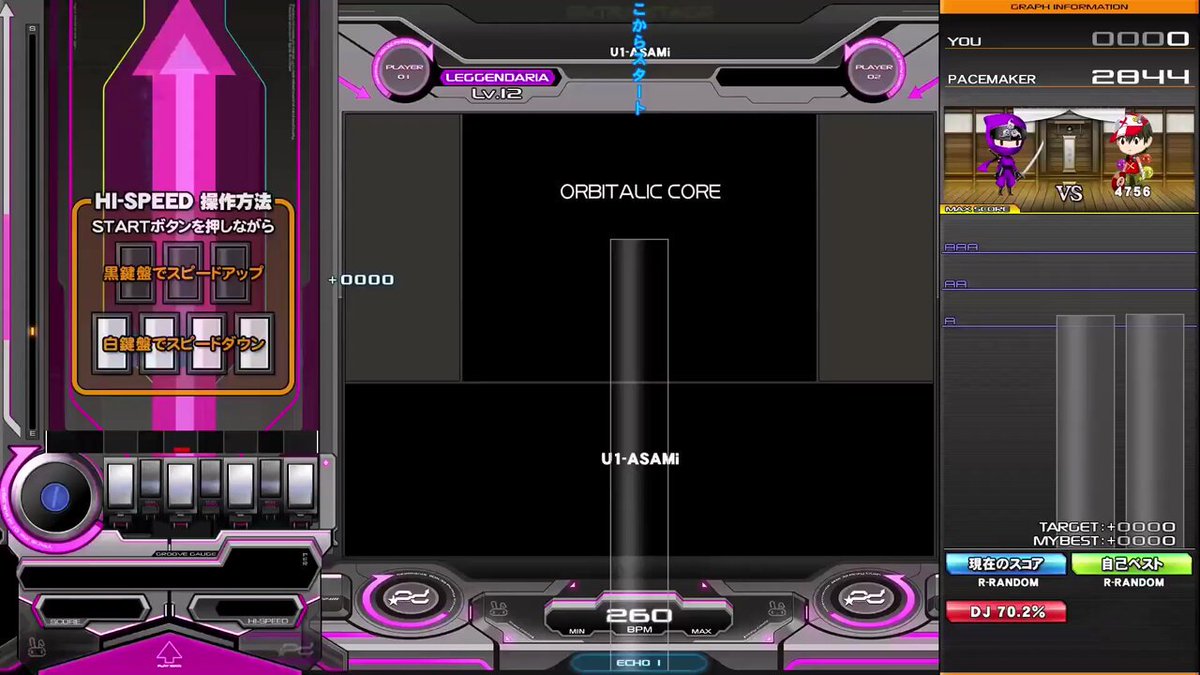Screen dimensions: 1200x675
Task: Click the PLAYER 02 badge
Action: pyautogui.click(x=873, y=70)
